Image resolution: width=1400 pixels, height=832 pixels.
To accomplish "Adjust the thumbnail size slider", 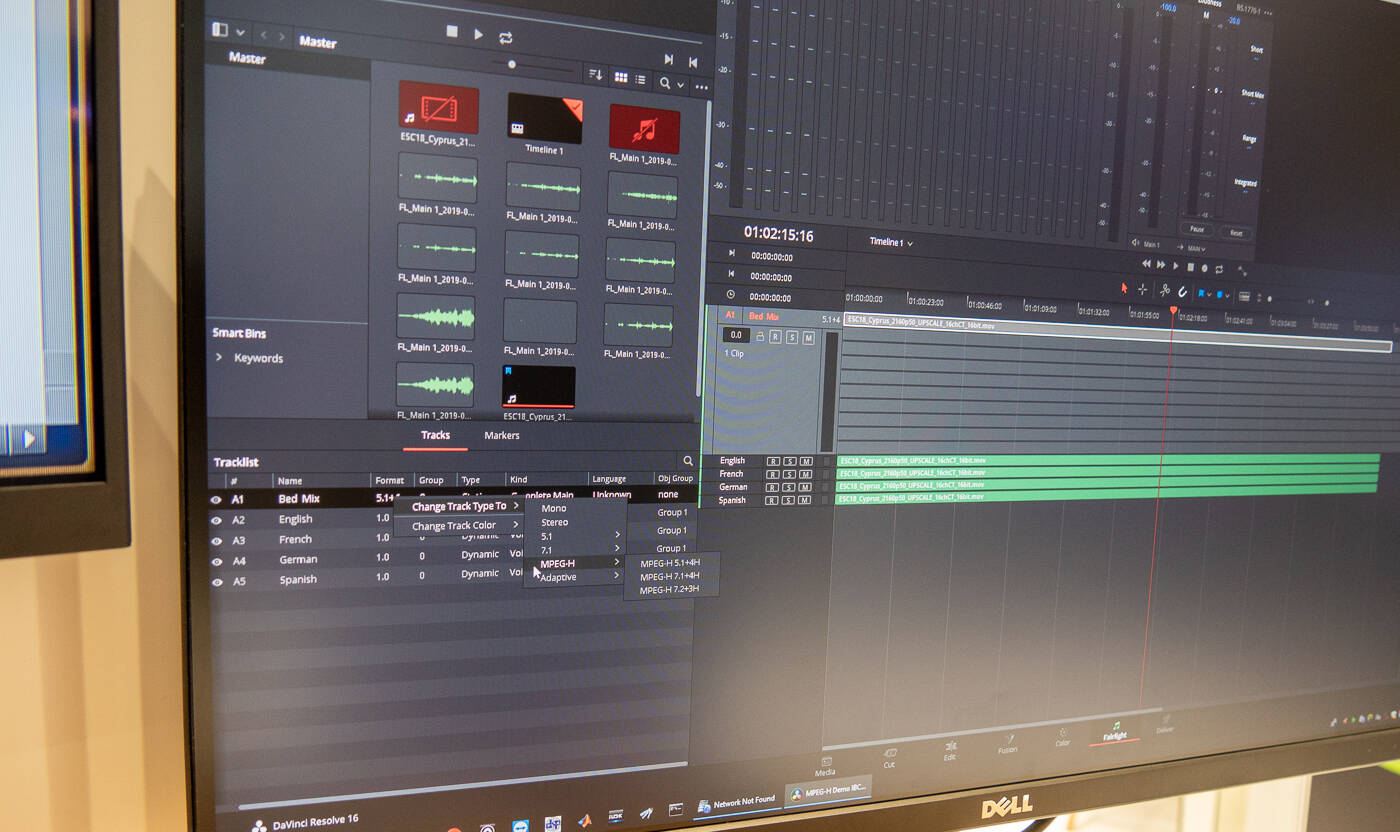I will coord(512,64).
